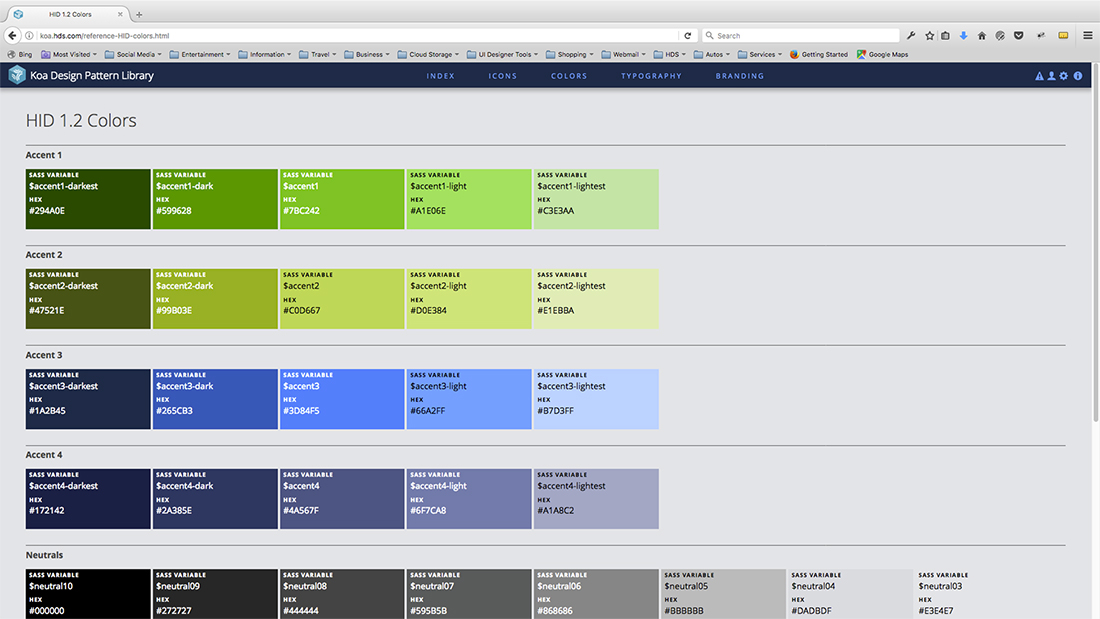Reload the page with the refresh icon
This screenshot has width=1100, height=619.
coord(688,35)
